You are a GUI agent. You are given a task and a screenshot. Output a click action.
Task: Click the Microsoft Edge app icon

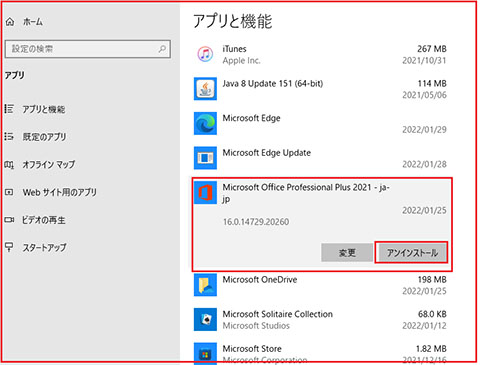point(205,123)
